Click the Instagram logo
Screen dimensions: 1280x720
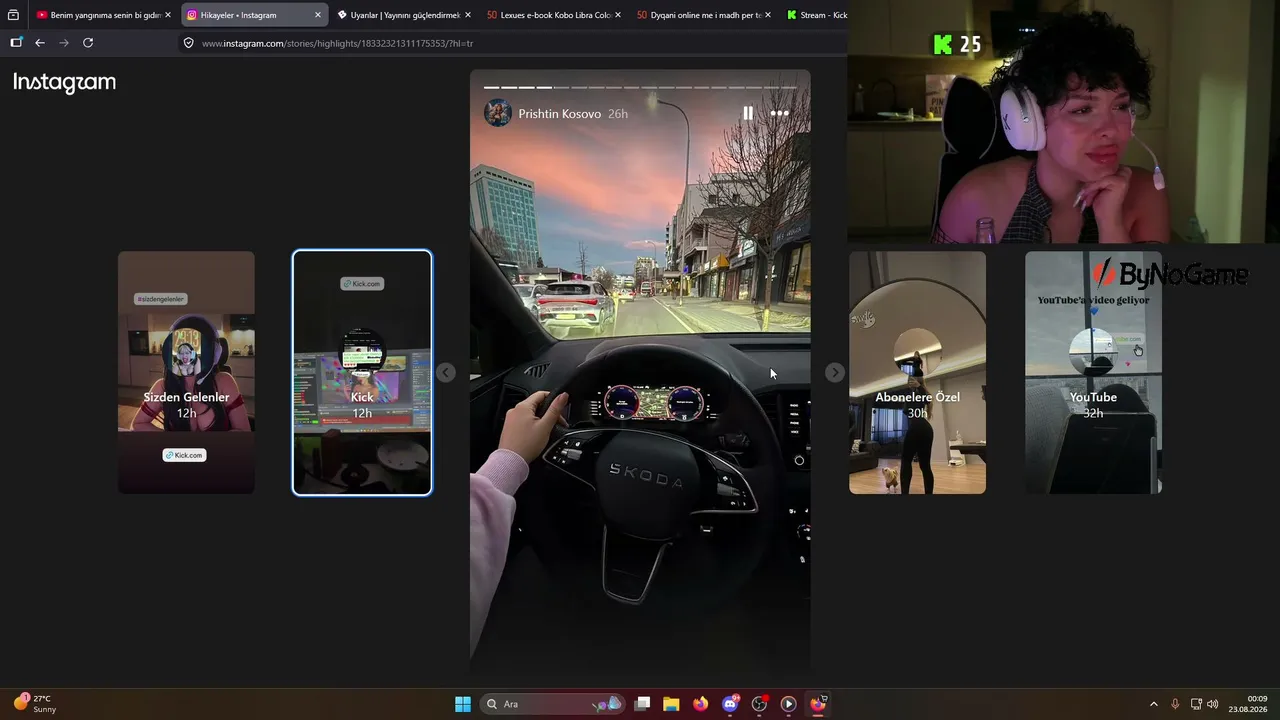(65, 83)
